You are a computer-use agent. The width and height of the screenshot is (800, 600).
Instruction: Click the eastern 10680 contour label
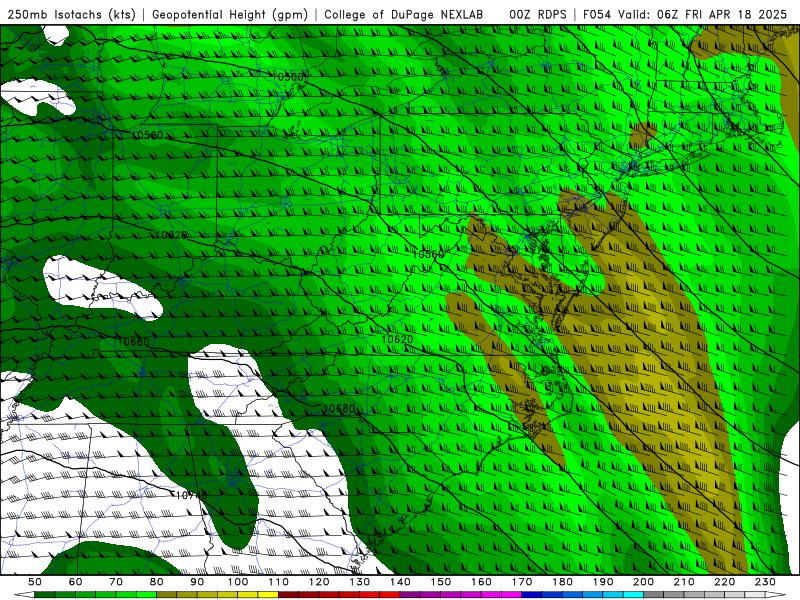[x=339, y=409]
